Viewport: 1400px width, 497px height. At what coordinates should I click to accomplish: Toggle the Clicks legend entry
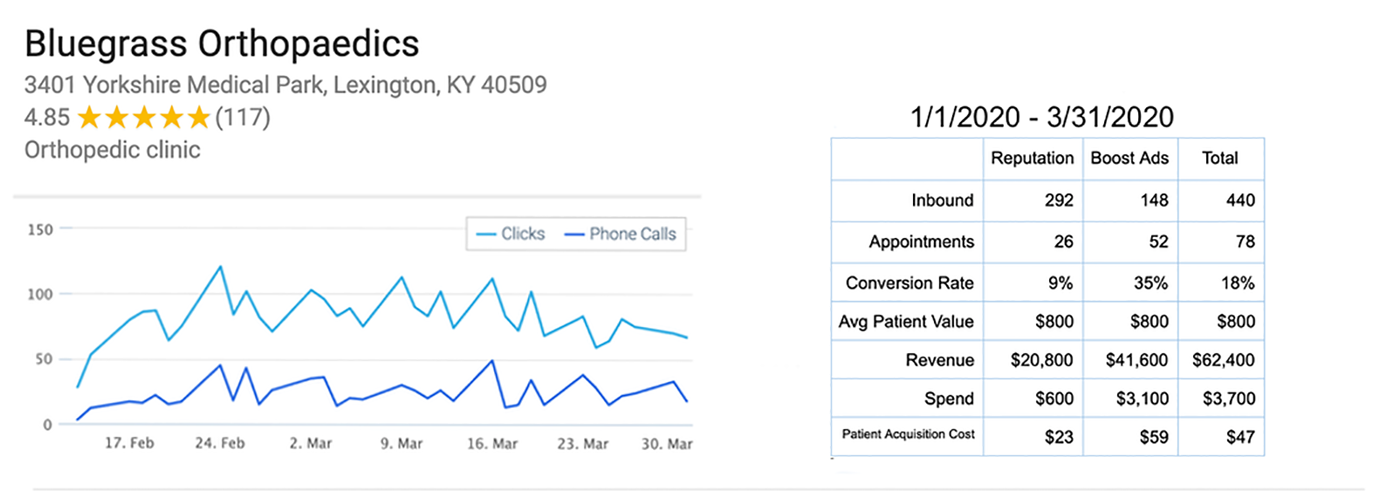click(x=510, y=234)
